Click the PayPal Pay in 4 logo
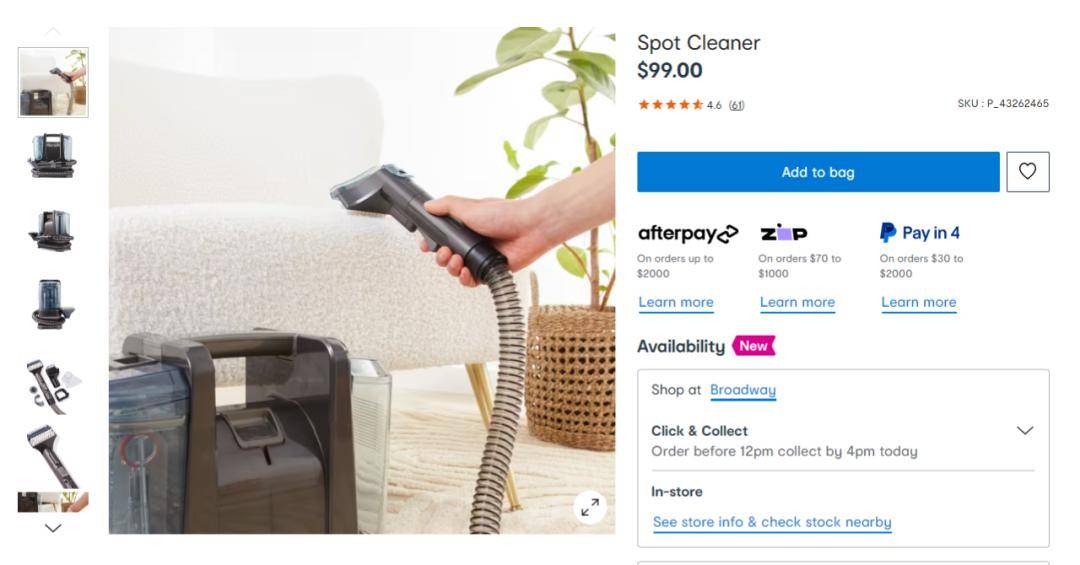Image resolution: width=1080 pixels, height=565 pixels. click(x=920, y=233)
